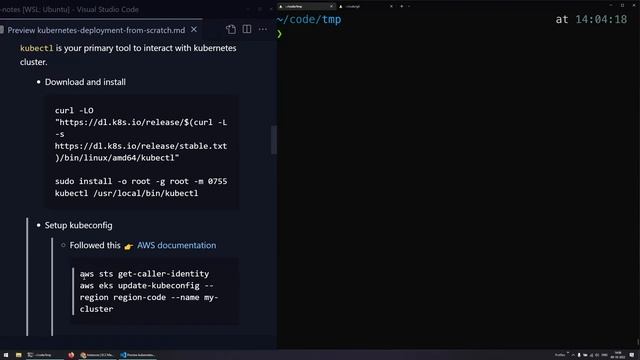Open the red circular app on taskbar
The width and height of the screenshot is (640, 360).
(71, 355)
